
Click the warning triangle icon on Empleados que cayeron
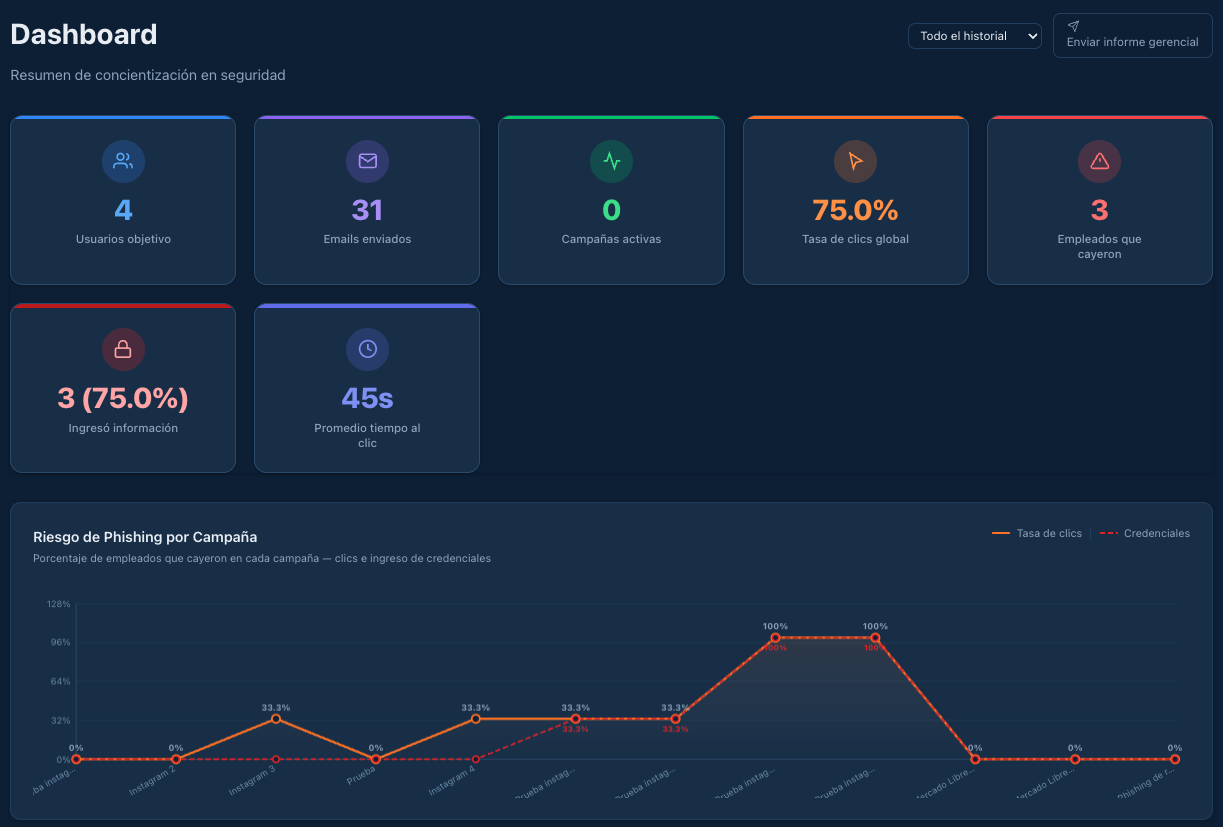[1099, 161]
